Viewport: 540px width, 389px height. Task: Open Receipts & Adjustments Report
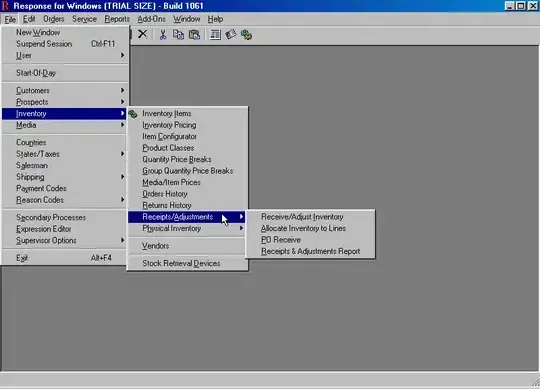[310, 251]
